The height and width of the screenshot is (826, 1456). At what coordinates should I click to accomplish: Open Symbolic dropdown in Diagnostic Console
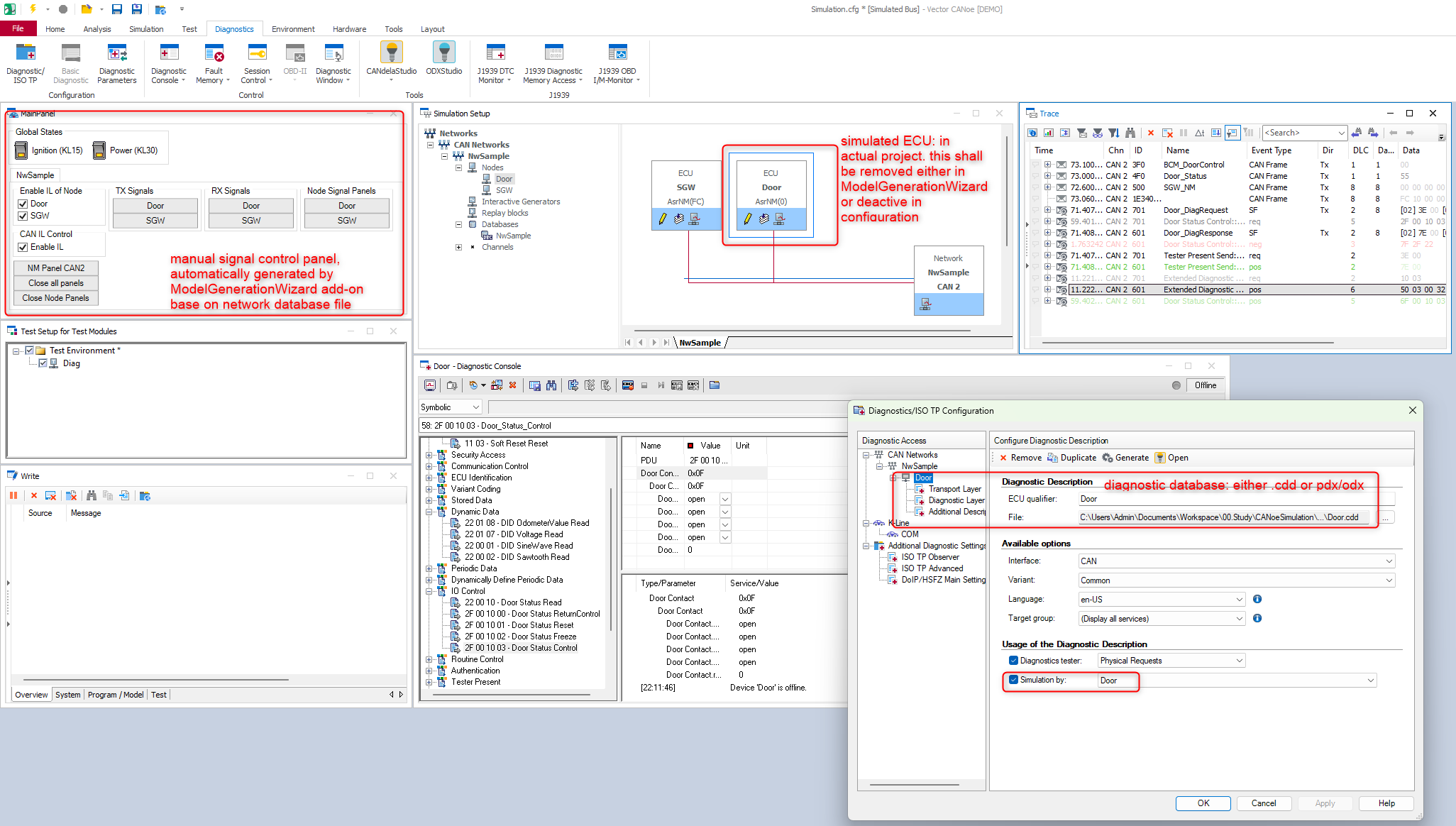click(451, 407)
